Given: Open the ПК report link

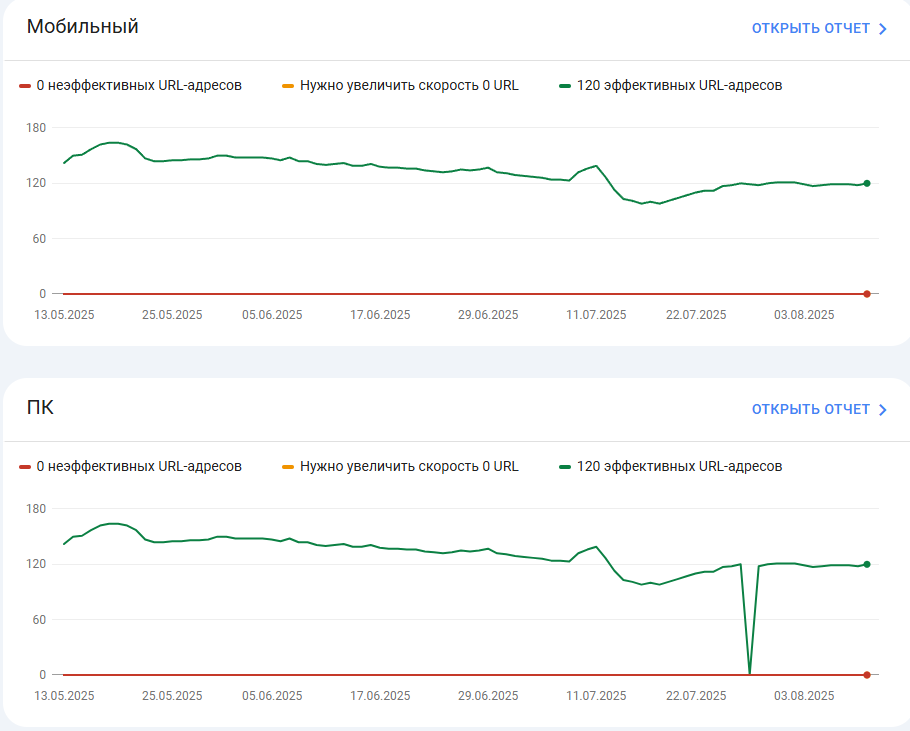Looking at the screenshot, I should pos(819,410).
